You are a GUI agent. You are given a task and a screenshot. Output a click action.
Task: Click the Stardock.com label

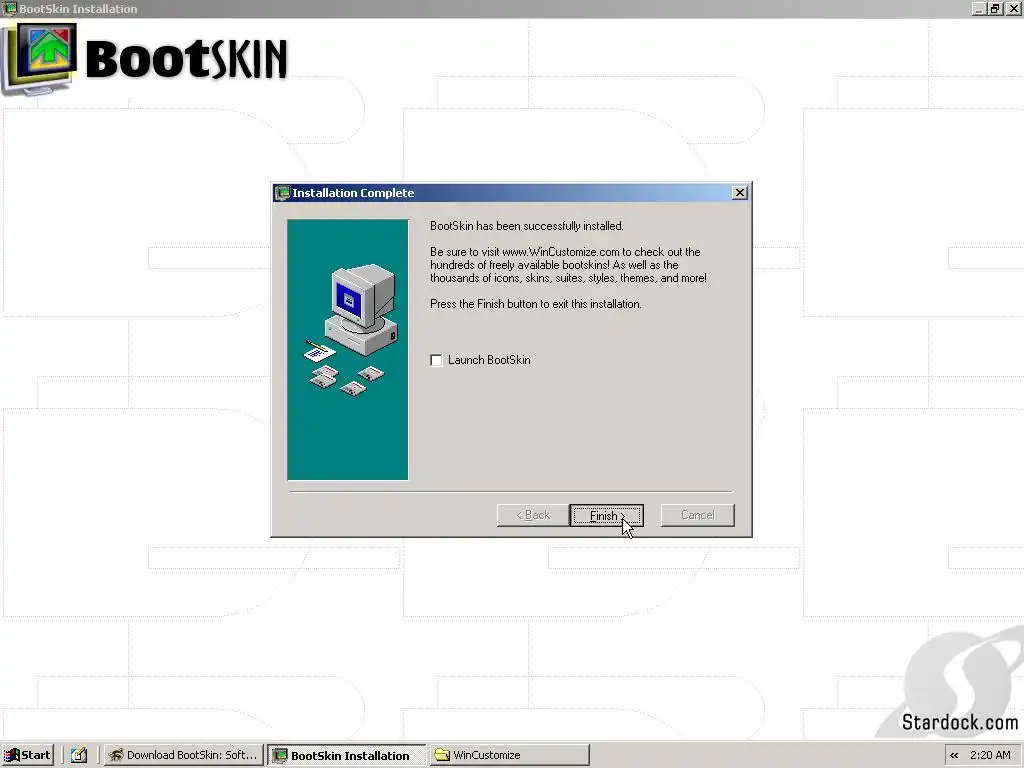(x=959, y=722)
